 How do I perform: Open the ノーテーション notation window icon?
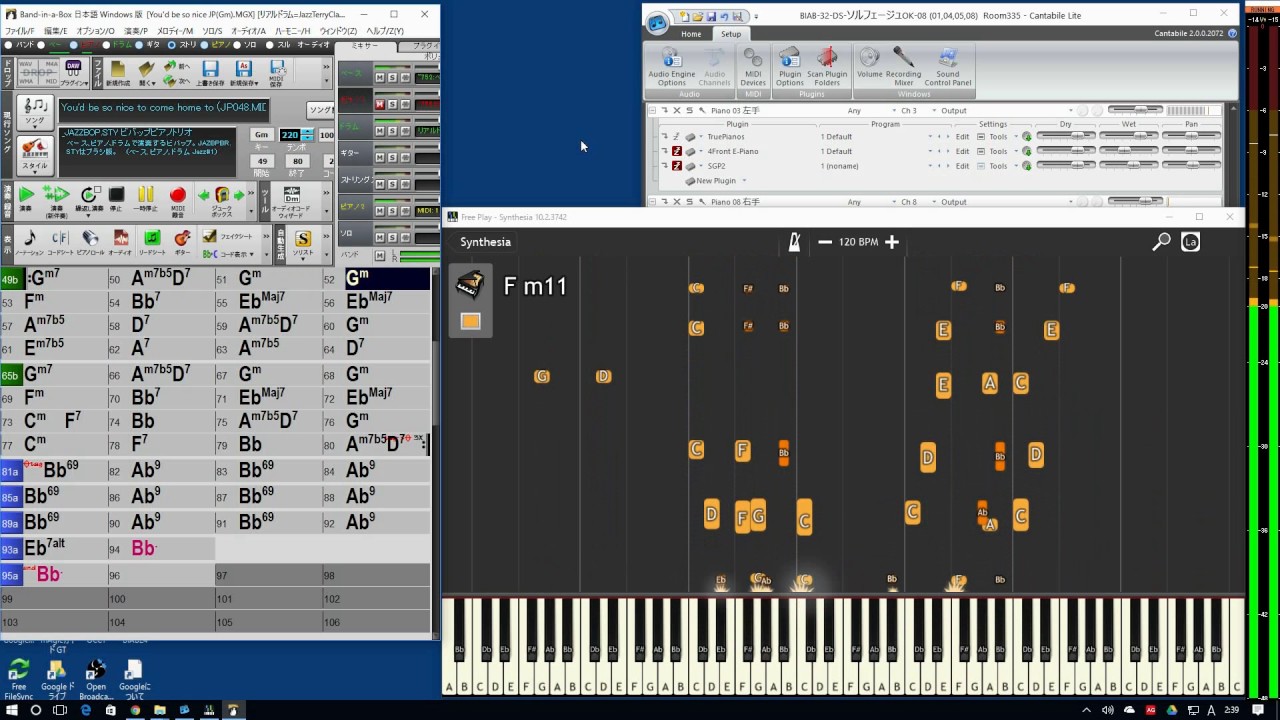(30, 240)
